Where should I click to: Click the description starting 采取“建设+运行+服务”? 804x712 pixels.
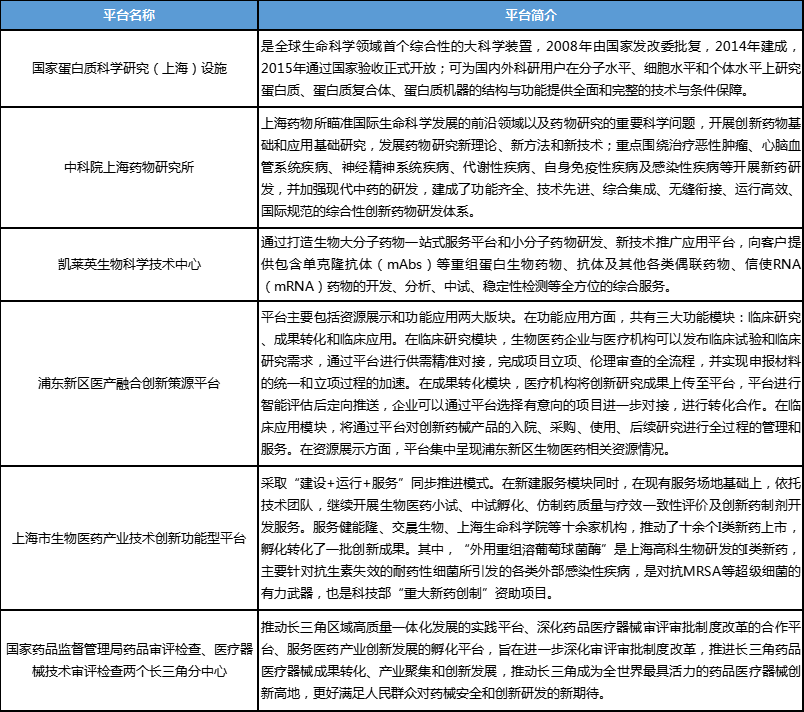click(531, 538)
